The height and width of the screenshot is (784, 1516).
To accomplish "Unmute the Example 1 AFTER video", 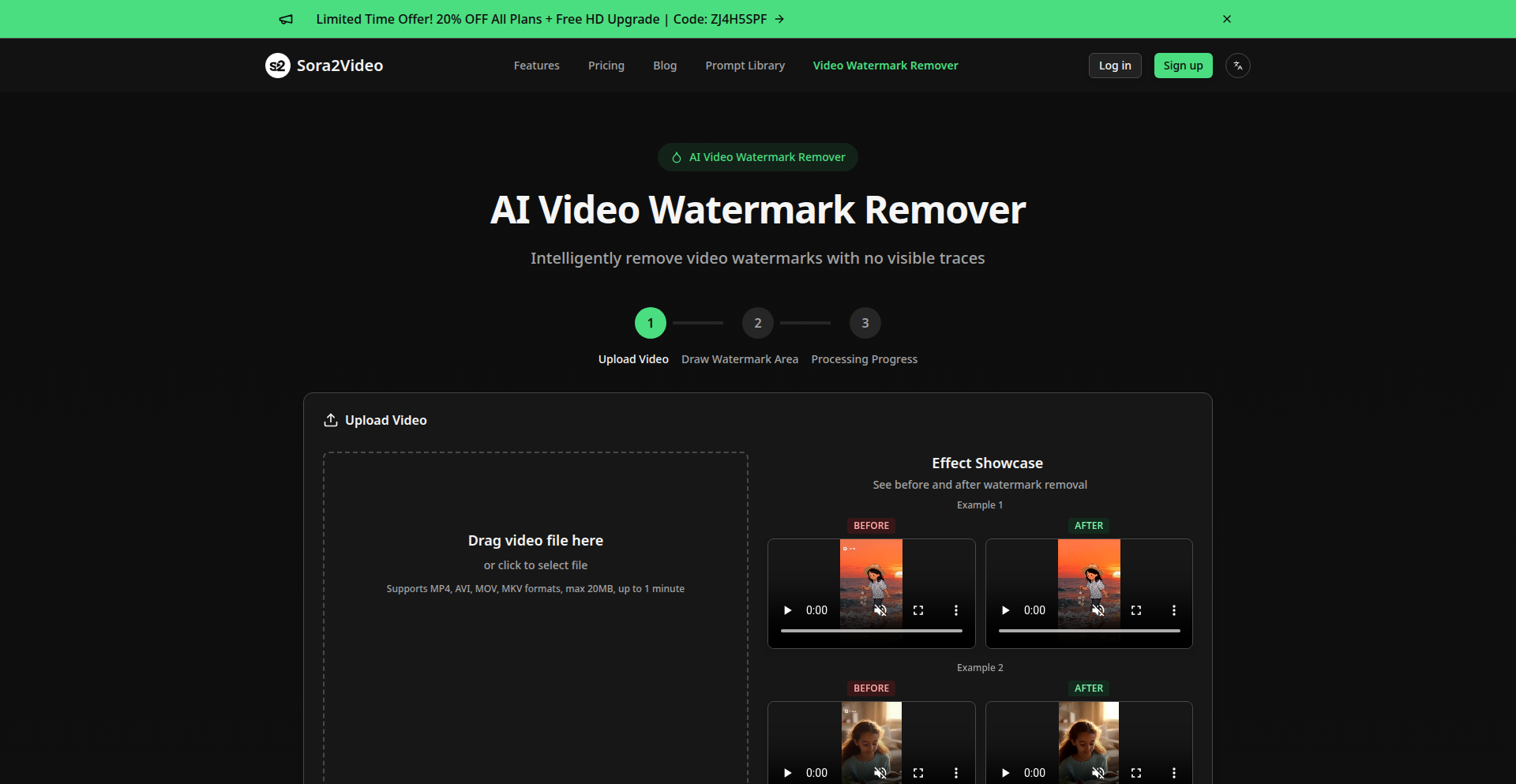I will pos(1098,610).
